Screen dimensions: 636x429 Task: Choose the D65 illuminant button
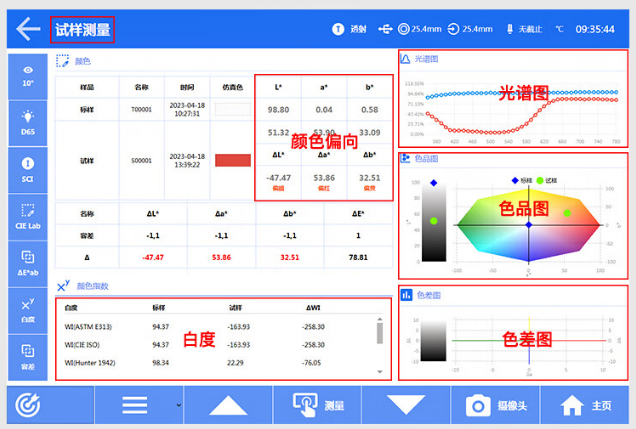click(x=27, y=123)
